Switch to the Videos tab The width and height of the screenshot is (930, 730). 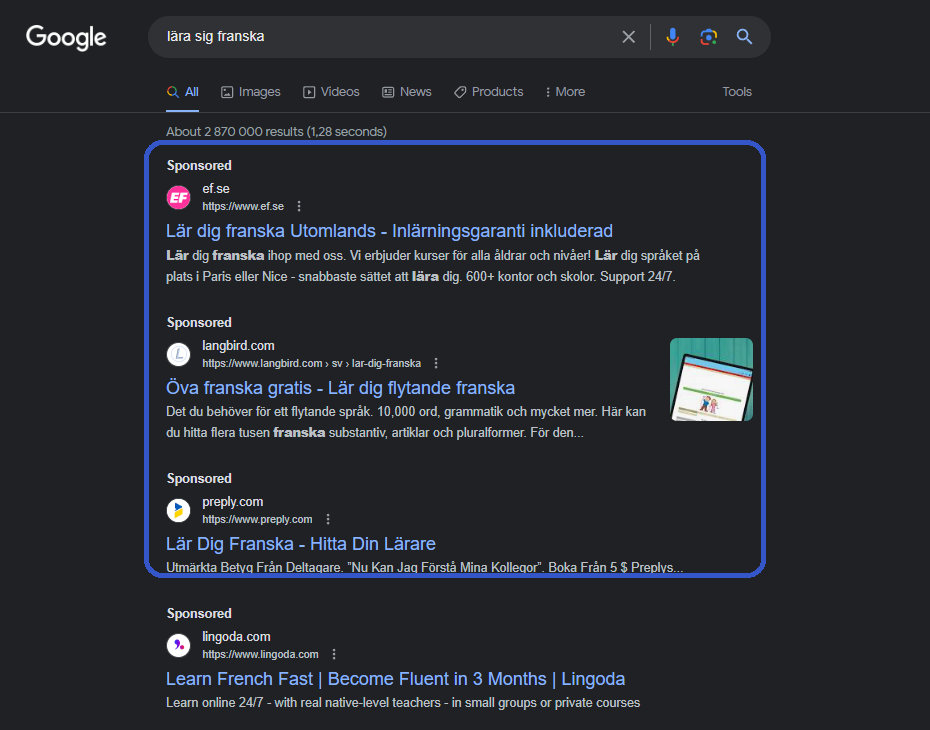tap(331, 92)
